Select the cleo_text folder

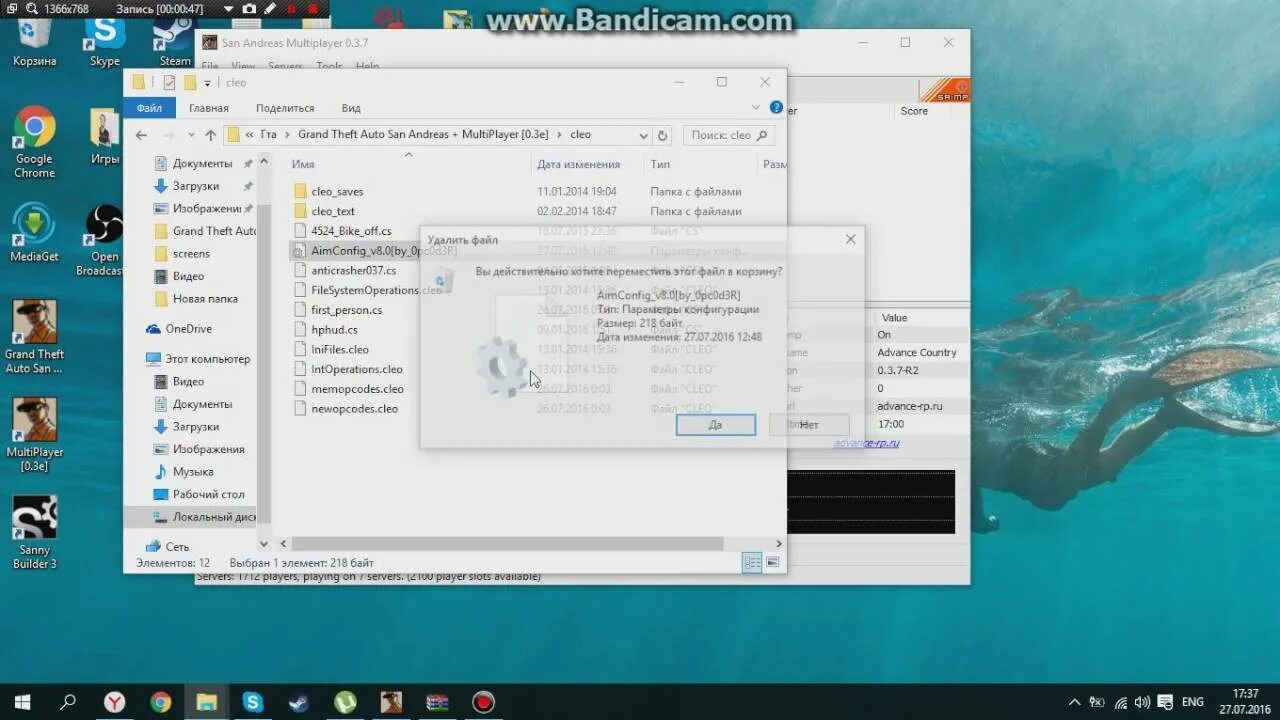click(x=333, y=211)
